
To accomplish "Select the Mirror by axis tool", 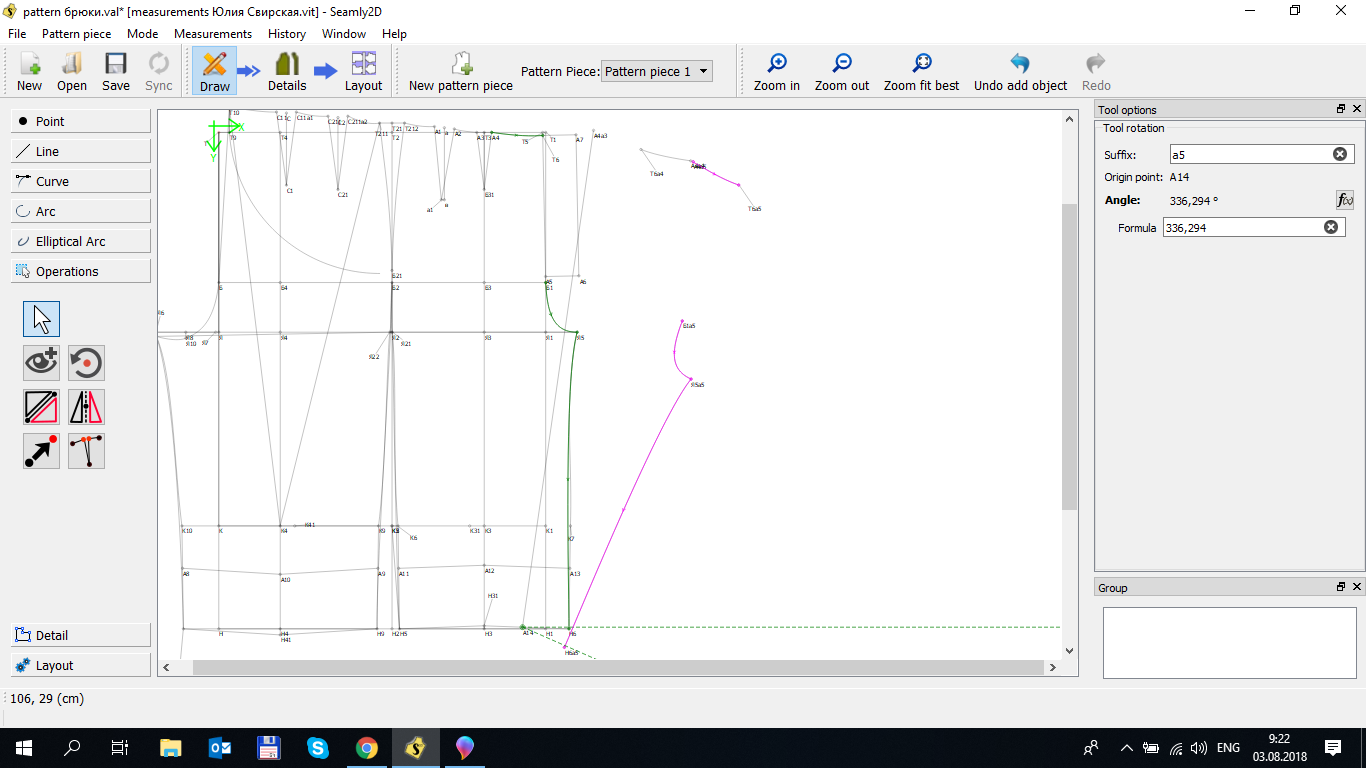I will [86, 407].
